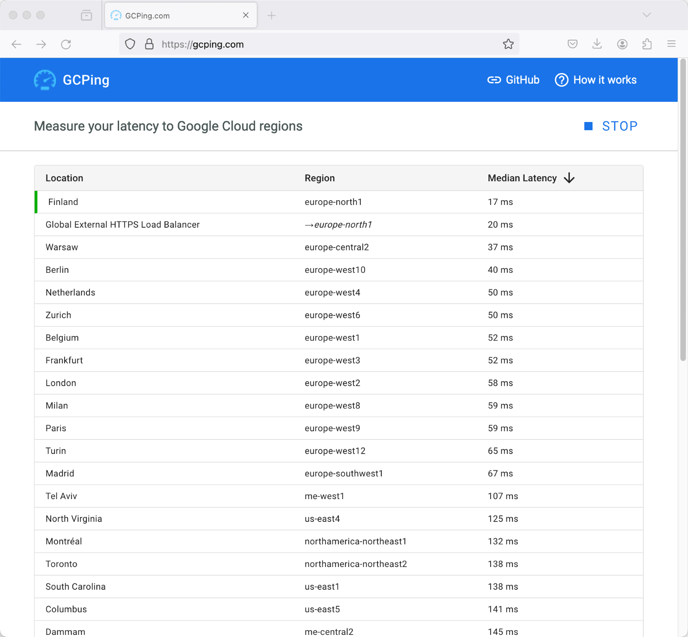Click the 141 ms latency value

pos(503,609)
